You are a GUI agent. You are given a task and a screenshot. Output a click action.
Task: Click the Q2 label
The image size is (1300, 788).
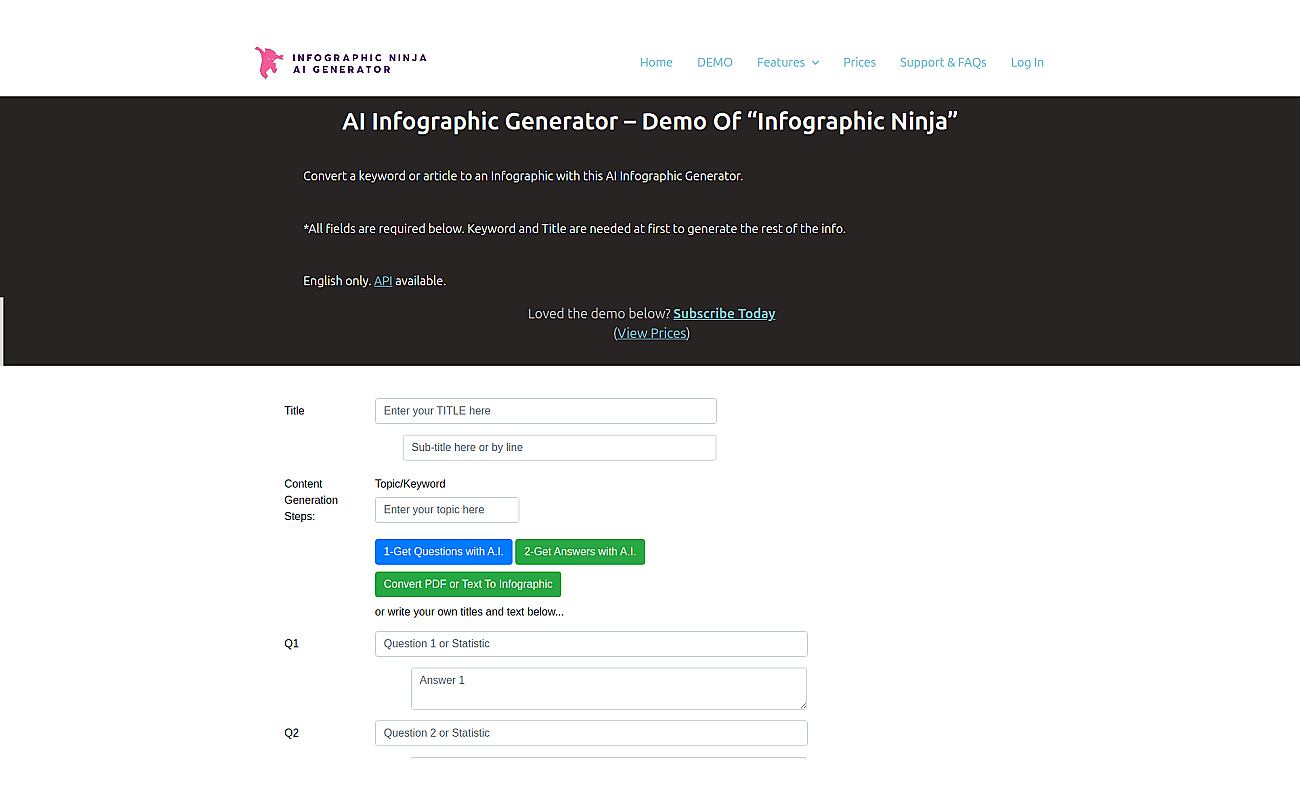pos(292,733)
